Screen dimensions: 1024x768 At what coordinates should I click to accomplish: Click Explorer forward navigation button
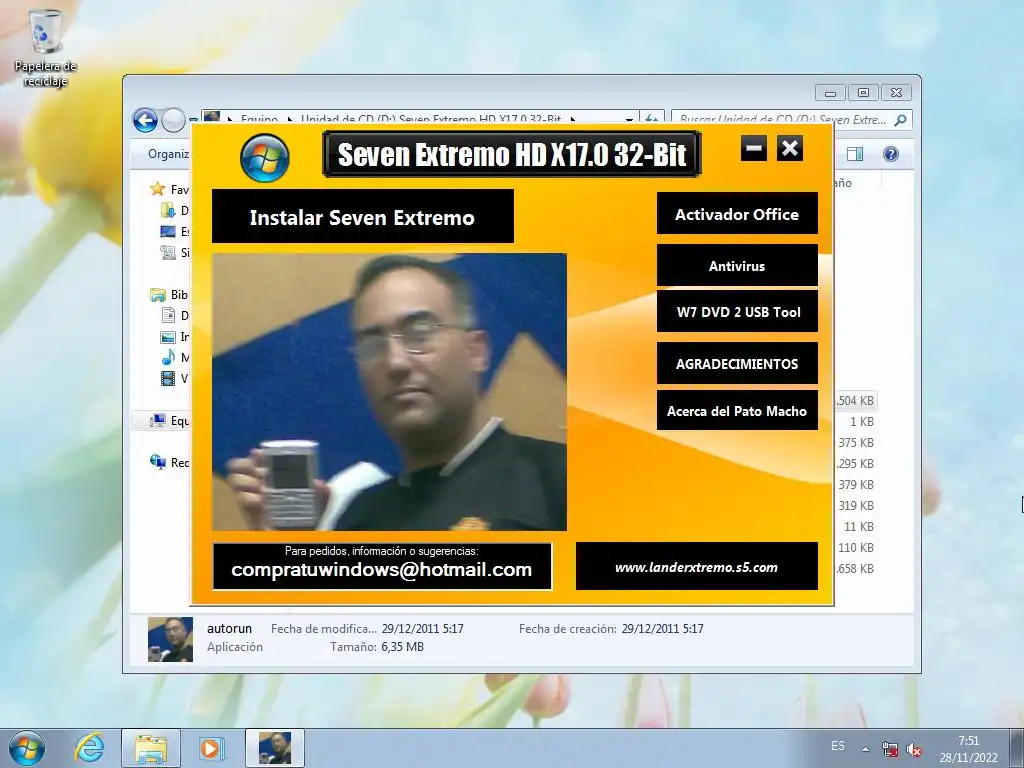click(x=173, y=120)
